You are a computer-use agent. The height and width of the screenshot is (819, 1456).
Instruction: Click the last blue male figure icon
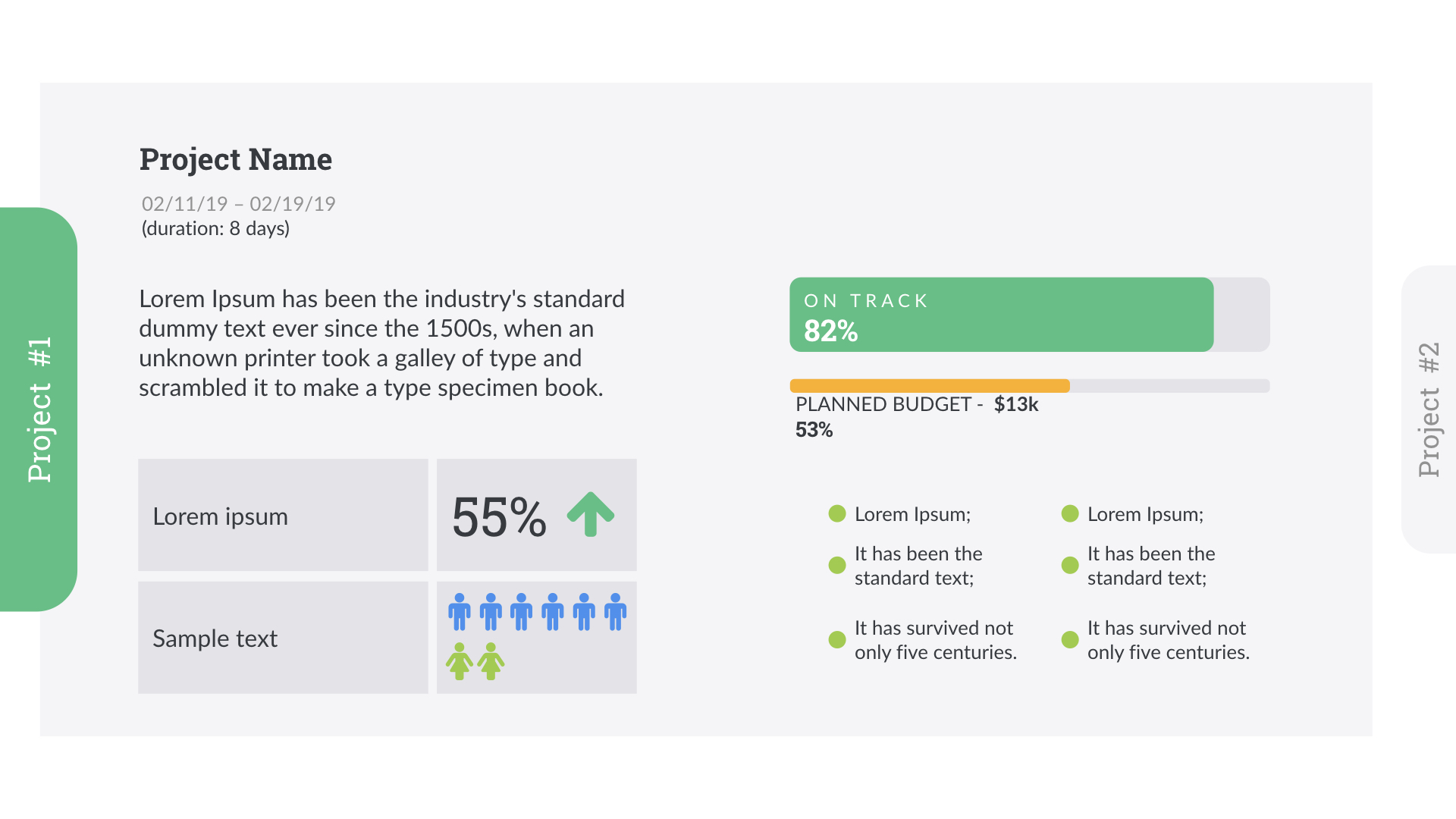click(x=615, y=611)
